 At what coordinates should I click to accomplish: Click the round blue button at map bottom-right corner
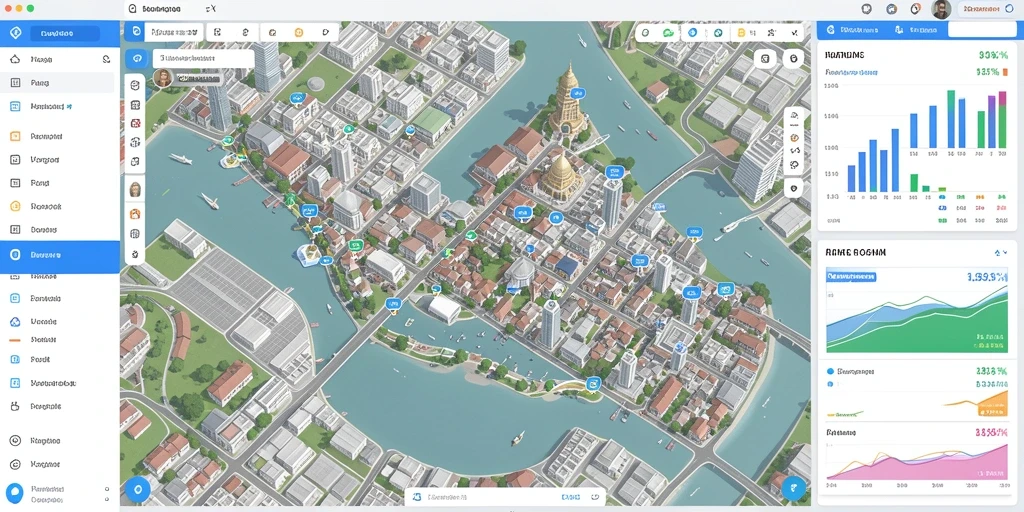pos(793,488)
